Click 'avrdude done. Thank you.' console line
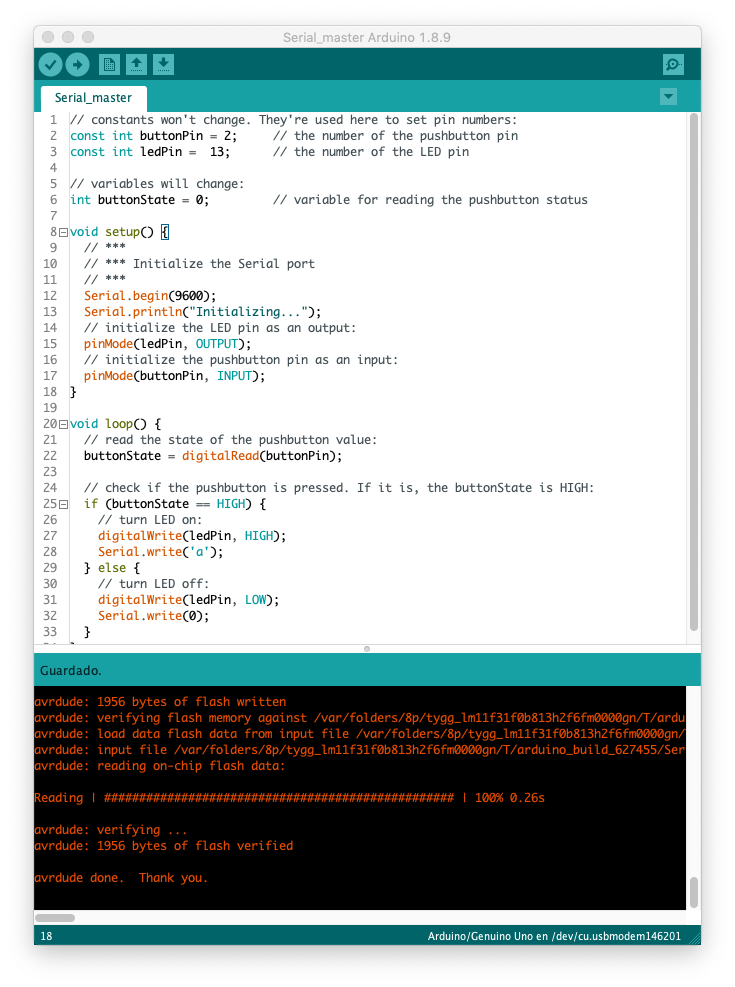Screen dimensions: 735x987 point(121,878)
